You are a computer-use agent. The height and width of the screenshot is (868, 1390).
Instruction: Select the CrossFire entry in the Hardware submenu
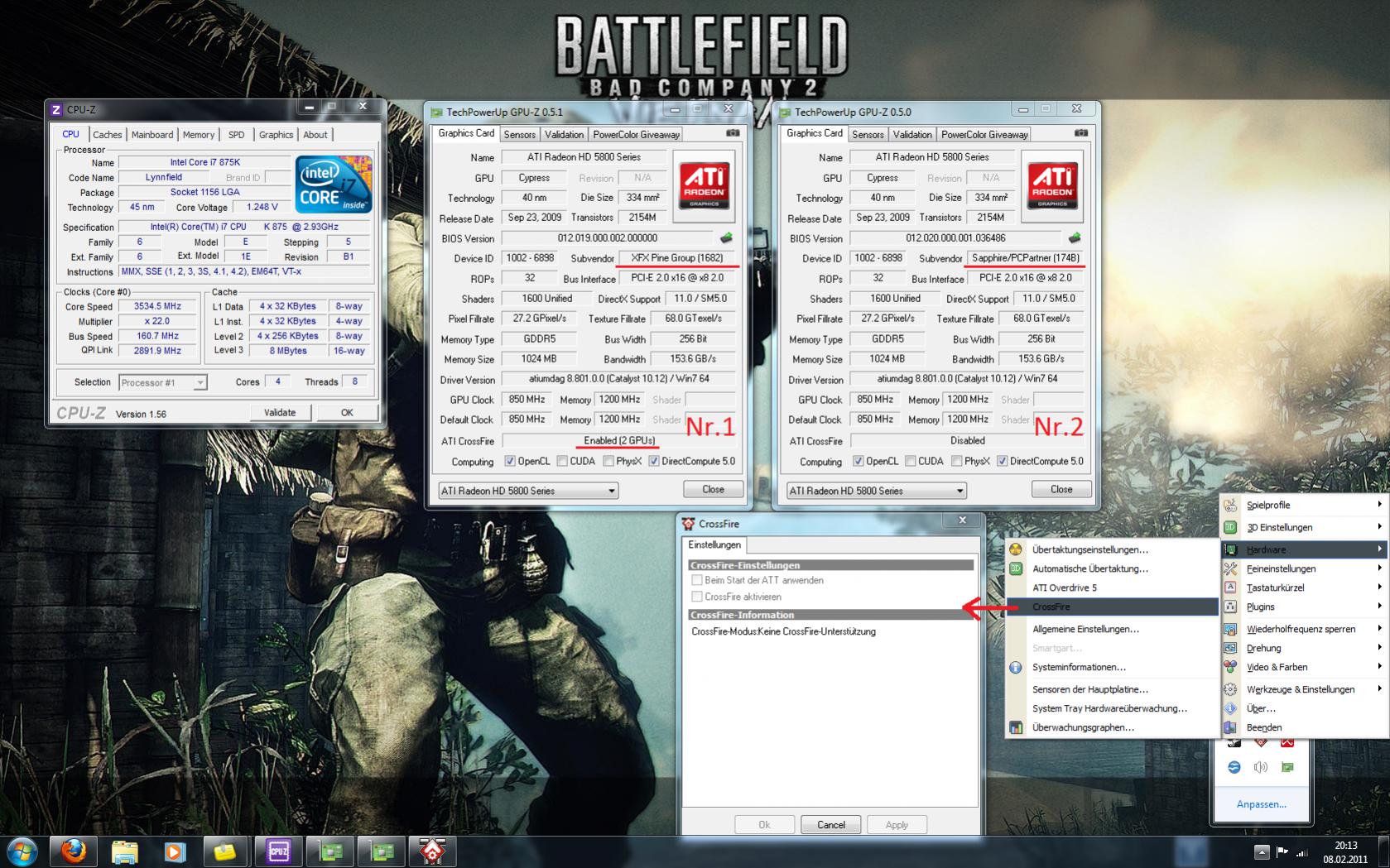pos(1112,607)
